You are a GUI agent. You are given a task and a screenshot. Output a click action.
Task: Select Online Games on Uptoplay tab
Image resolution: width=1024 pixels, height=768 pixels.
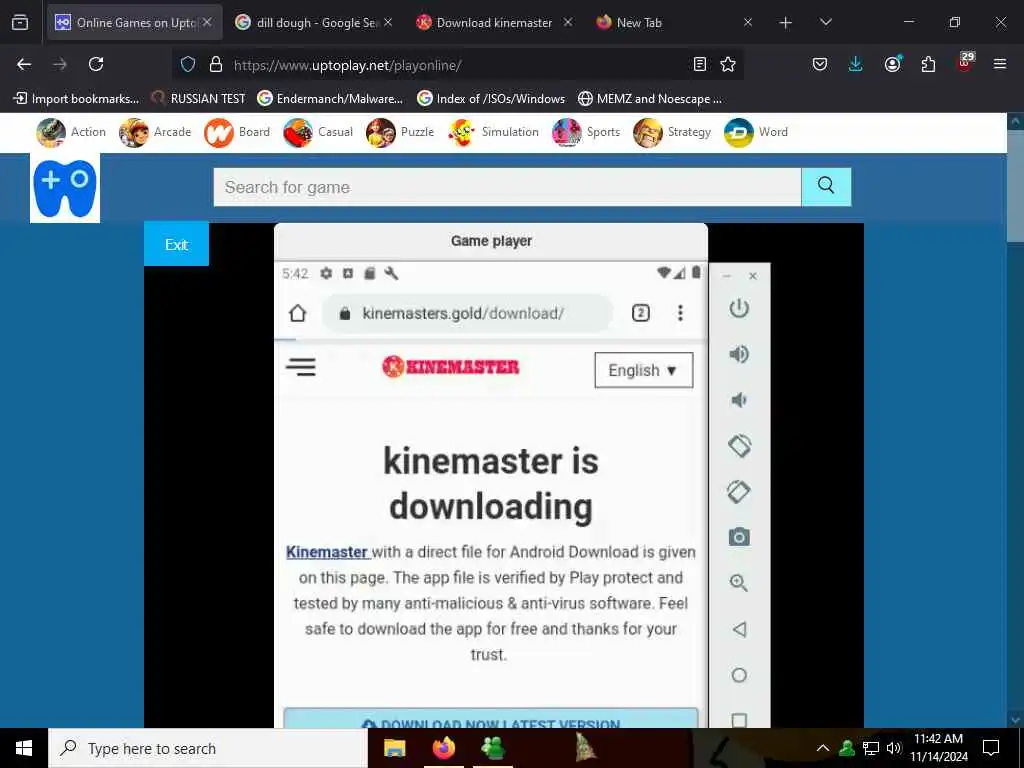click(x=133, y=22)
